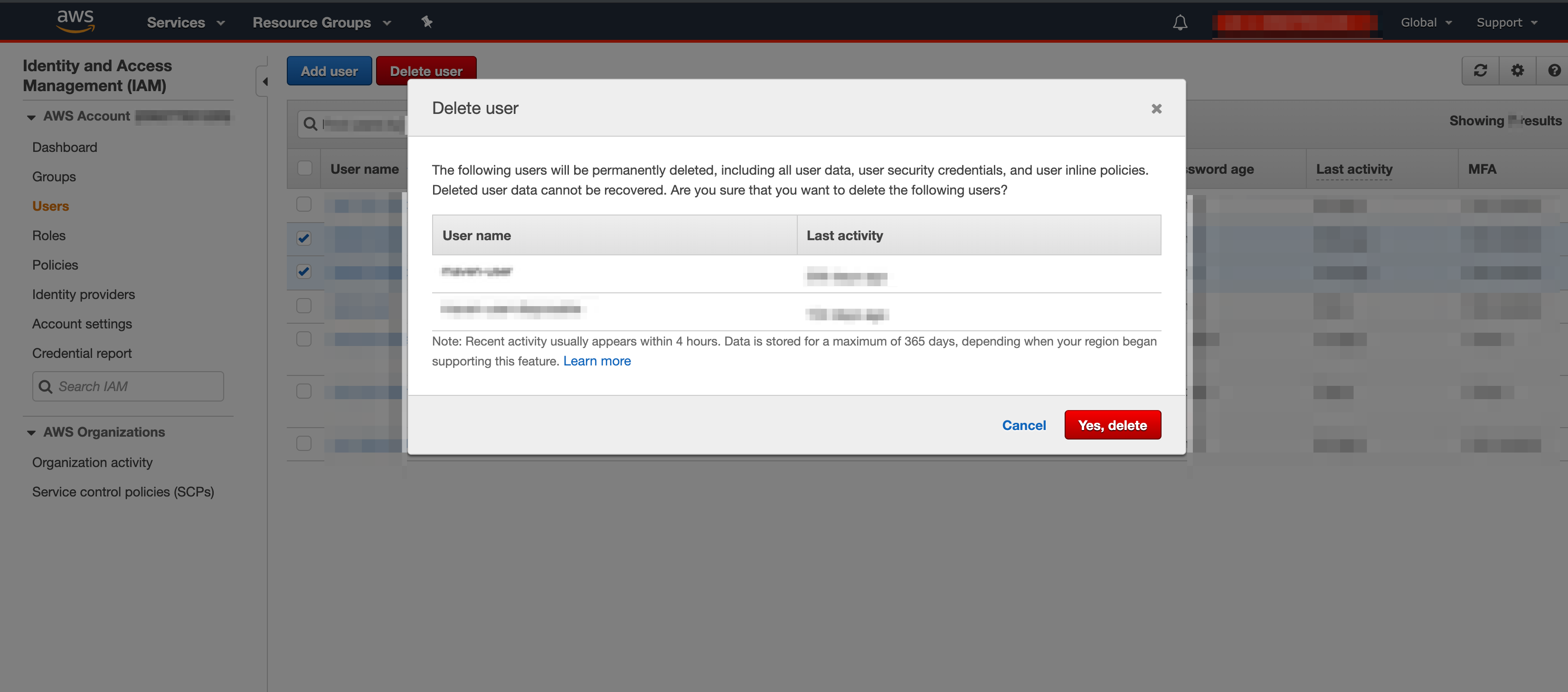Click the search magnifier in user filter
The image size is (1568, 692).
click(310, 124)
